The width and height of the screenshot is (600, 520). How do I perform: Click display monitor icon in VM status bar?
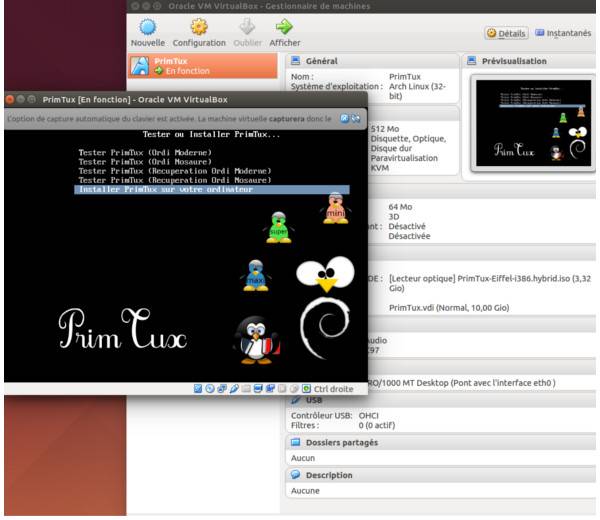(258, 389)
